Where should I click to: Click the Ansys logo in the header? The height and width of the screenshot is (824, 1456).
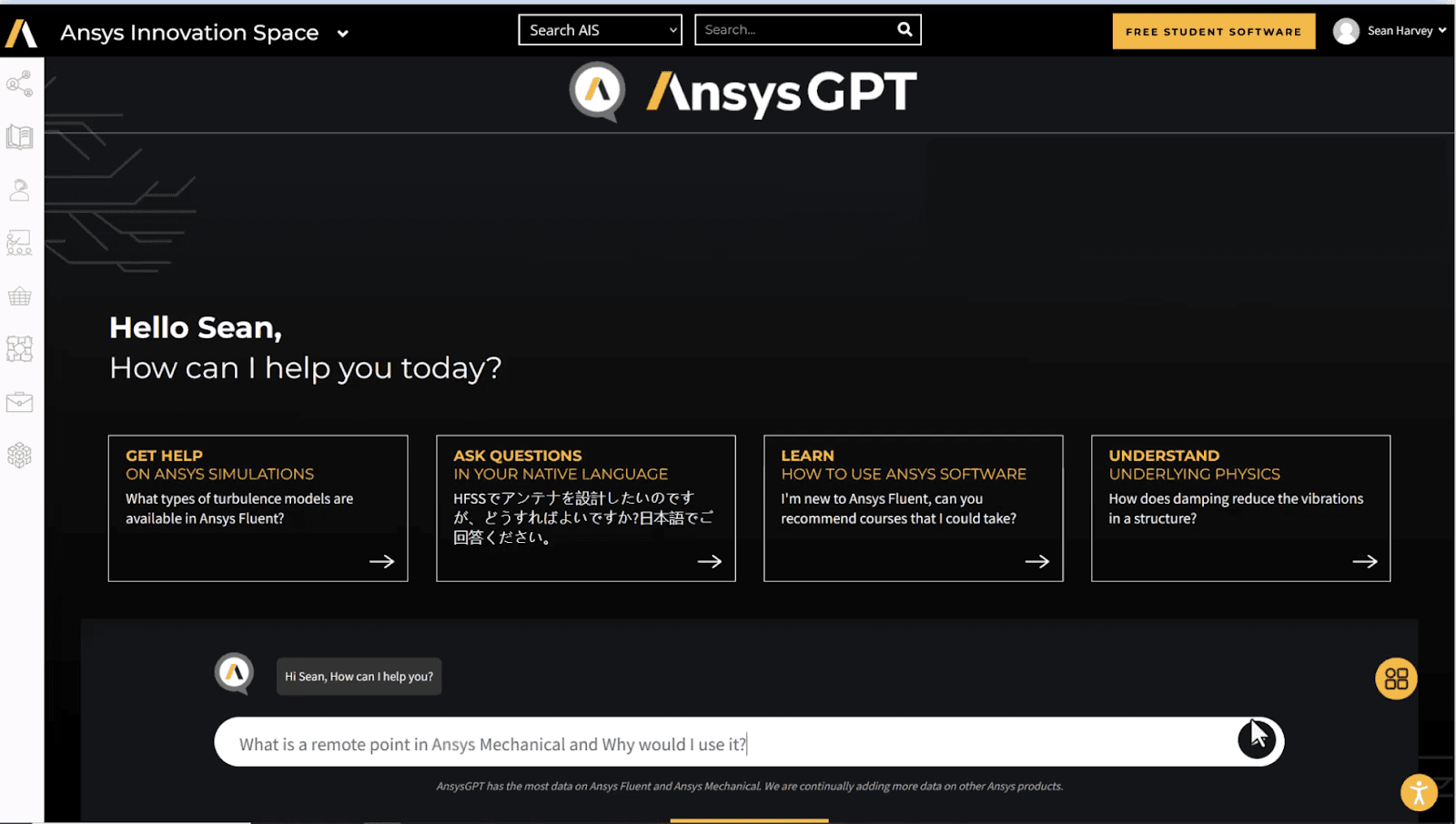(x=21, y=33)
